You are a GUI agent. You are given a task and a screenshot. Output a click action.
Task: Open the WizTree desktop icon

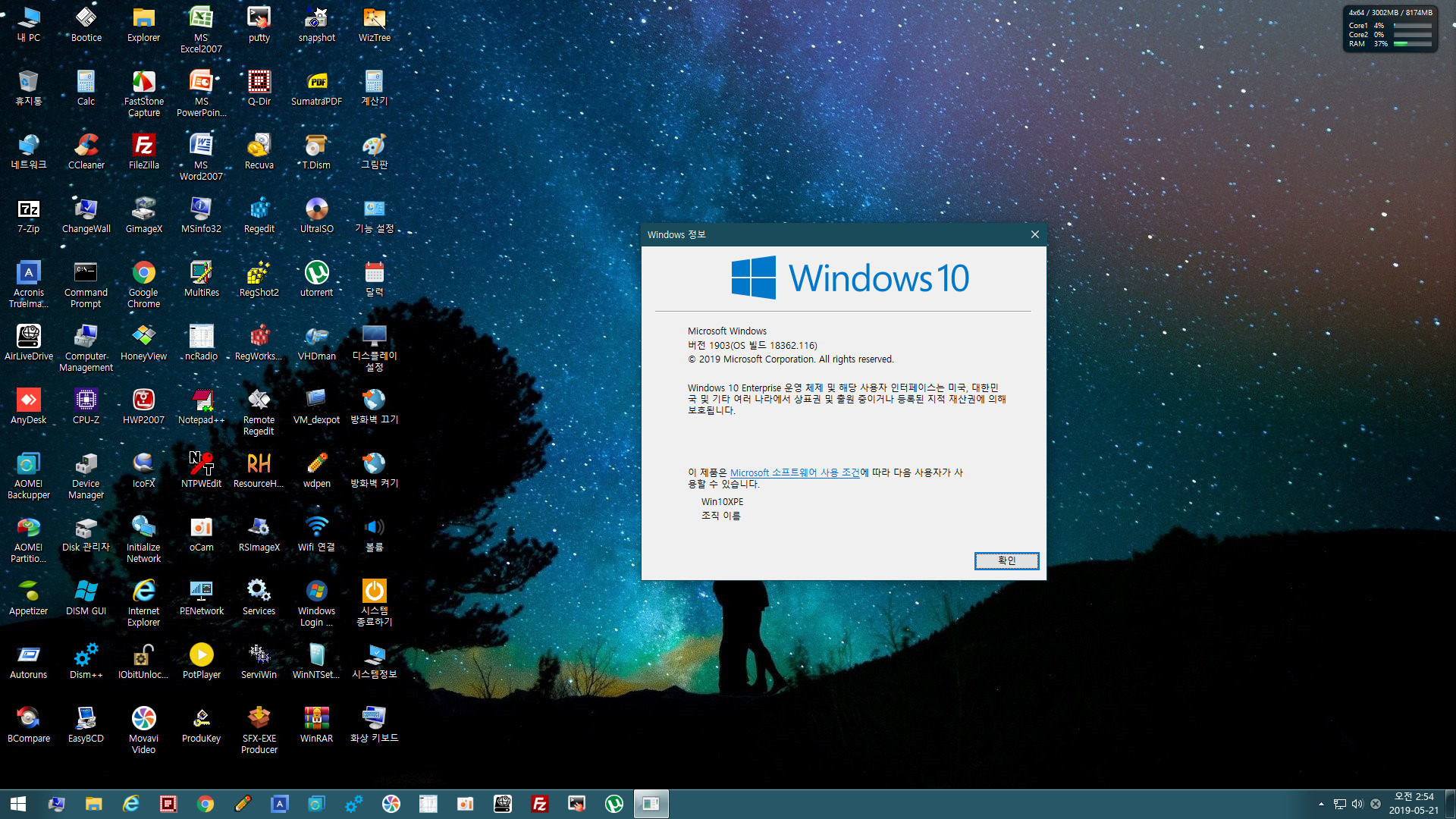374,24
